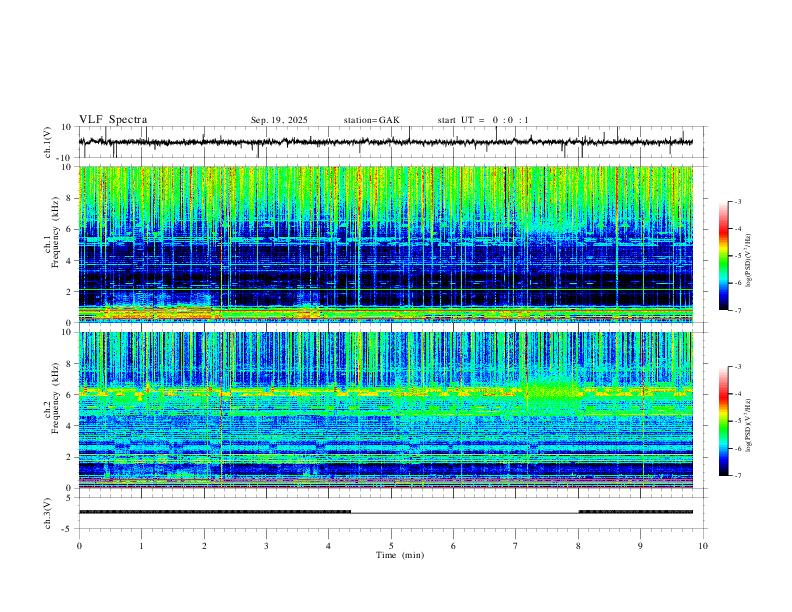Viewport: 792px width, 612px height.
Task: Click the "-5" tick on ch.2 colorbar
Action: point(738,421)
